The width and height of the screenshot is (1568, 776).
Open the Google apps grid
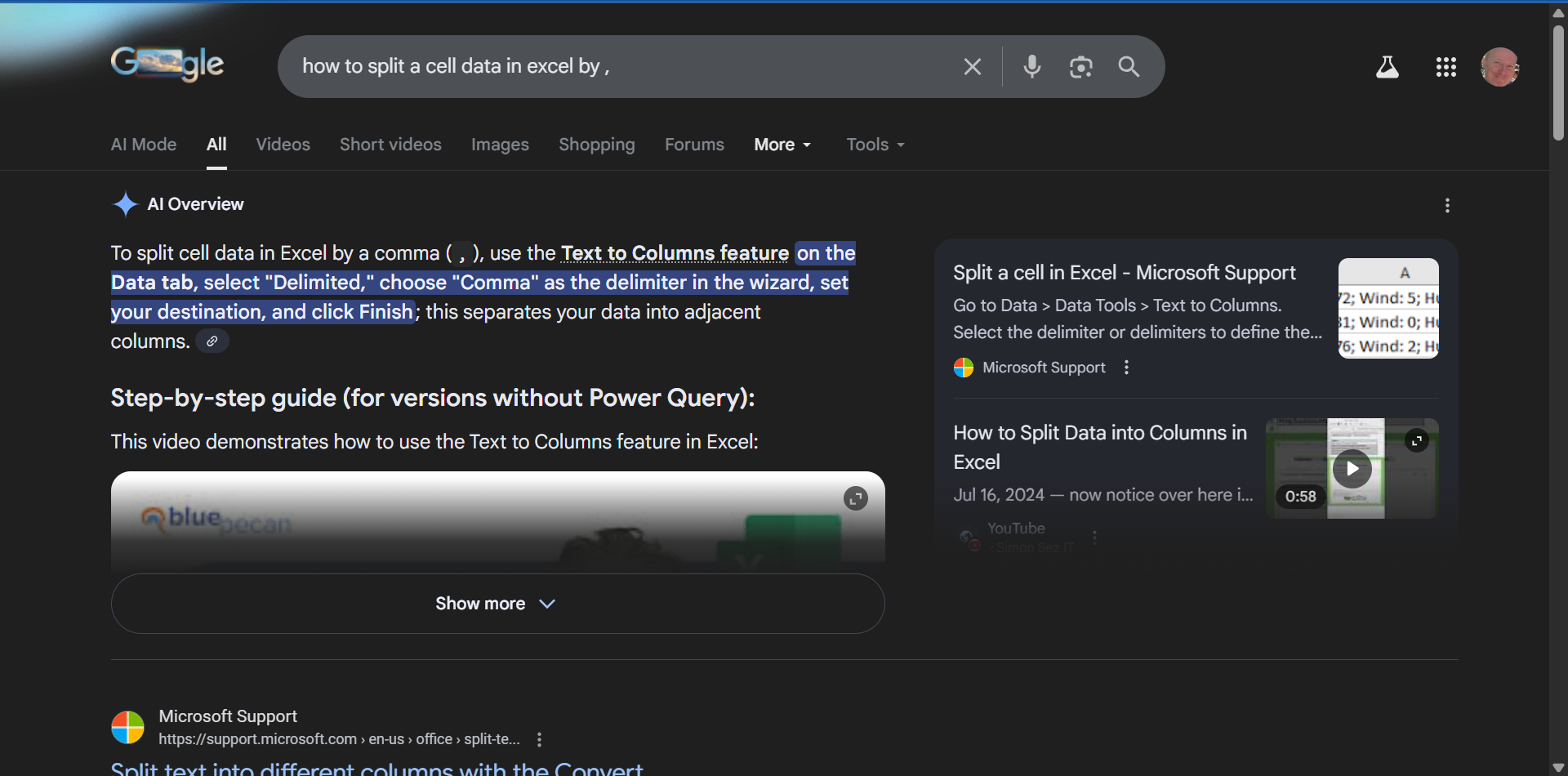[x=1445, y=67]
